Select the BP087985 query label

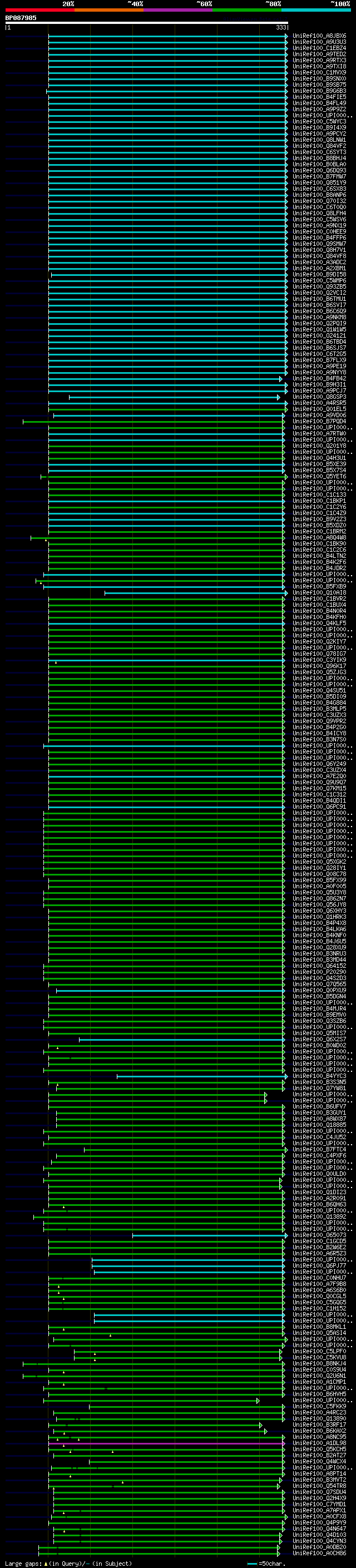tap(21, 18)
